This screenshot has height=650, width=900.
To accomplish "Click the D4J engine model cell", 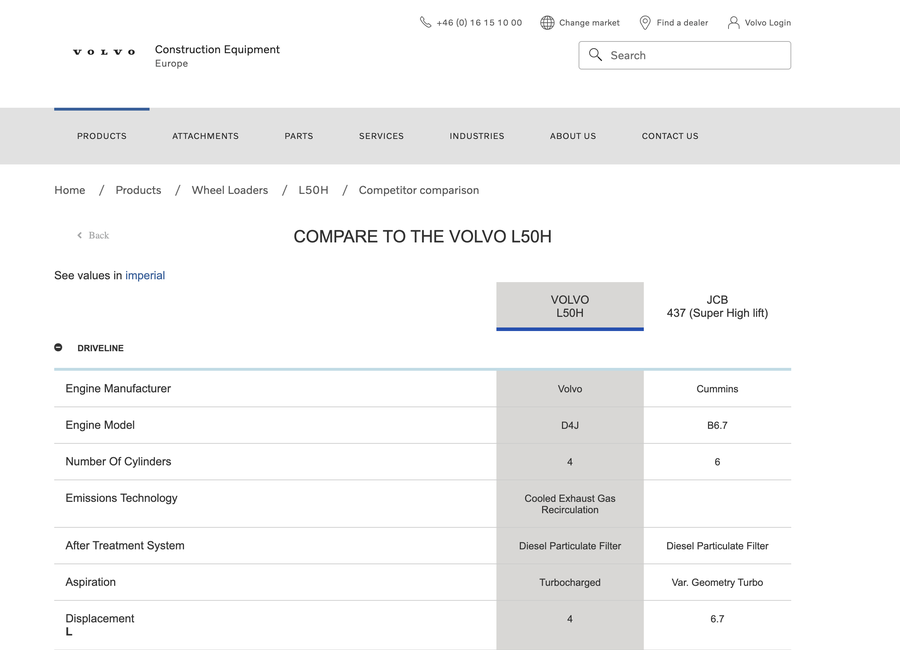I will [570, 425].
